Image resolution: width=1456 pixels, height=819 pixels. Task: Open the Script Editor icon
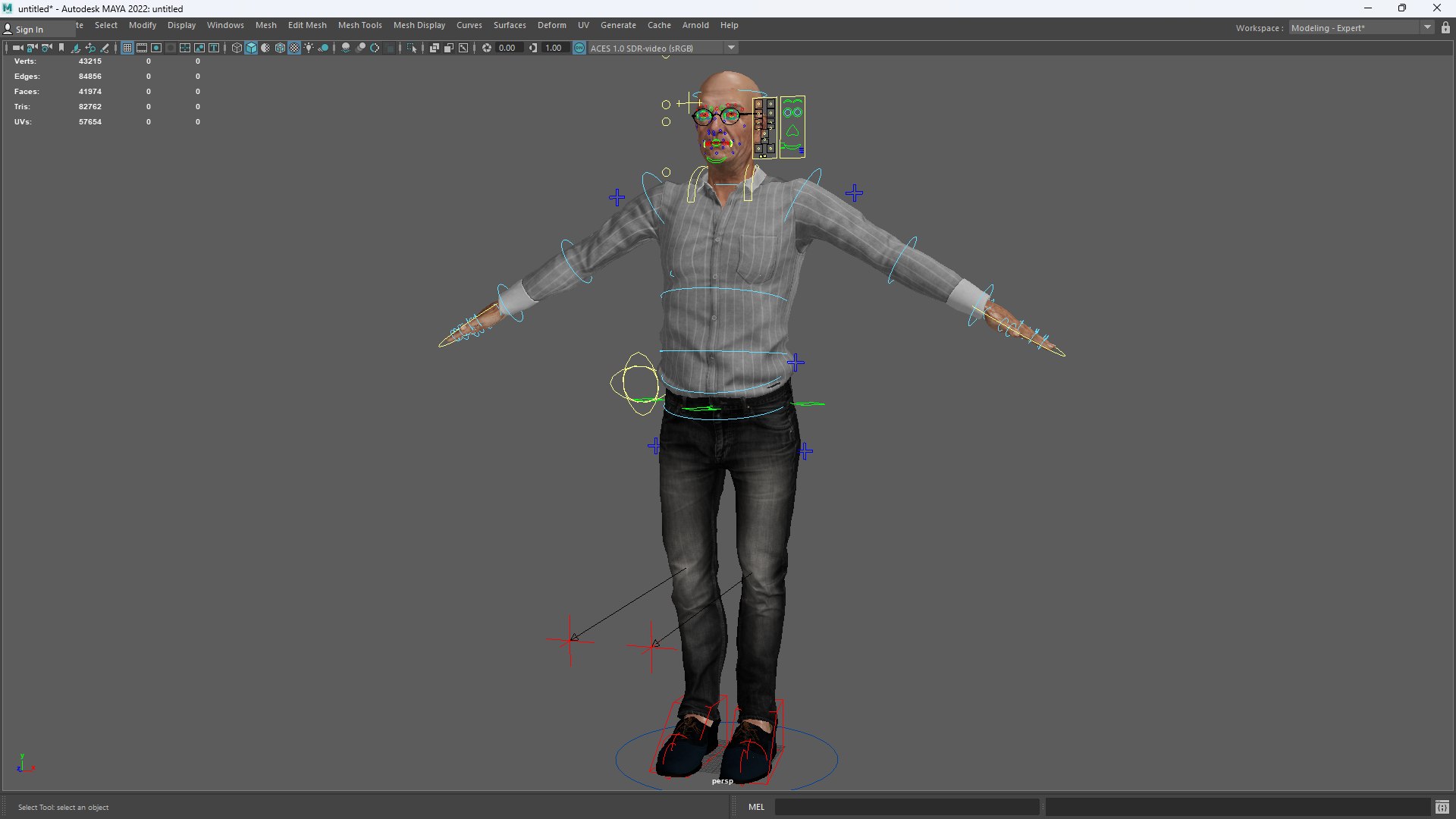[1442, 807]
